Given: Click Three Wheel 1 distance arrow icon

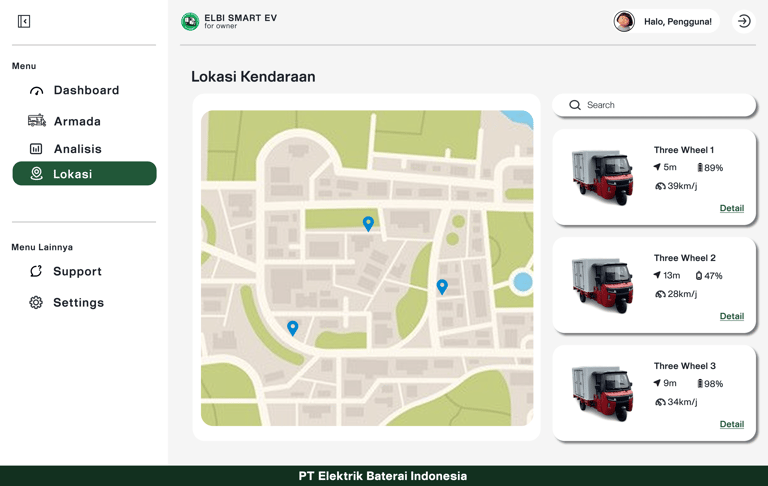Looking at the screenshot, I should coord(657,167).
